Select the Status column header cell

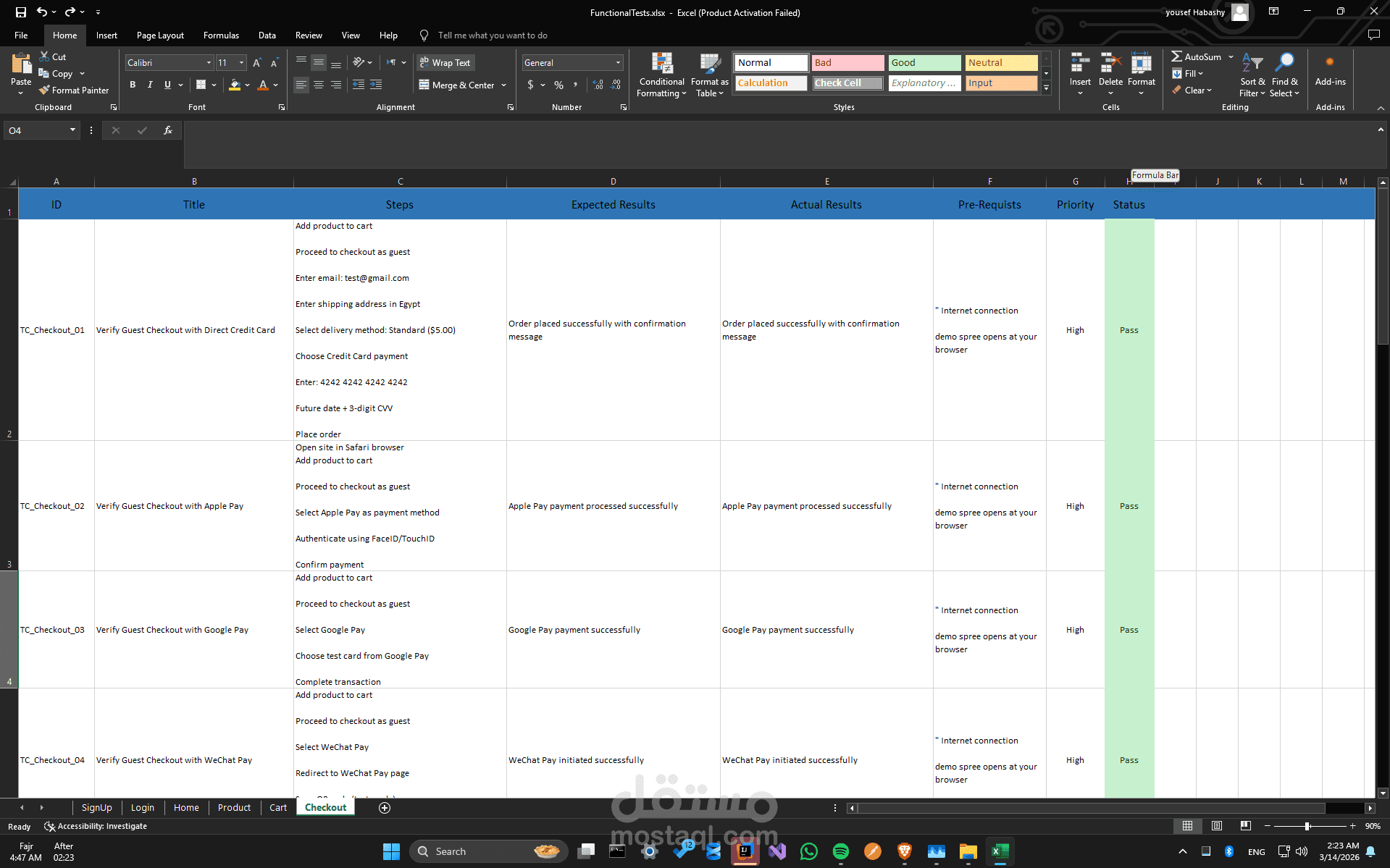click(x=1129, y=204)
